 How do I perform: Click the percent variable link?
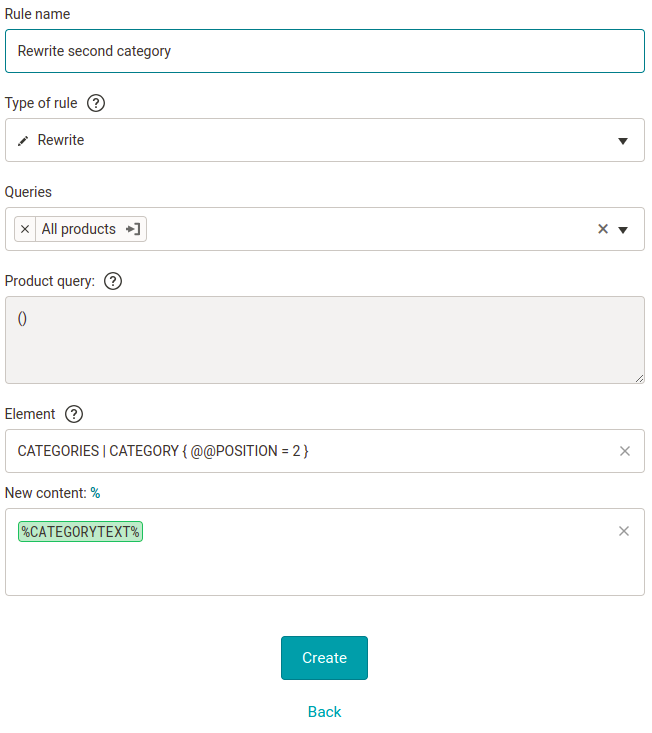95,493
